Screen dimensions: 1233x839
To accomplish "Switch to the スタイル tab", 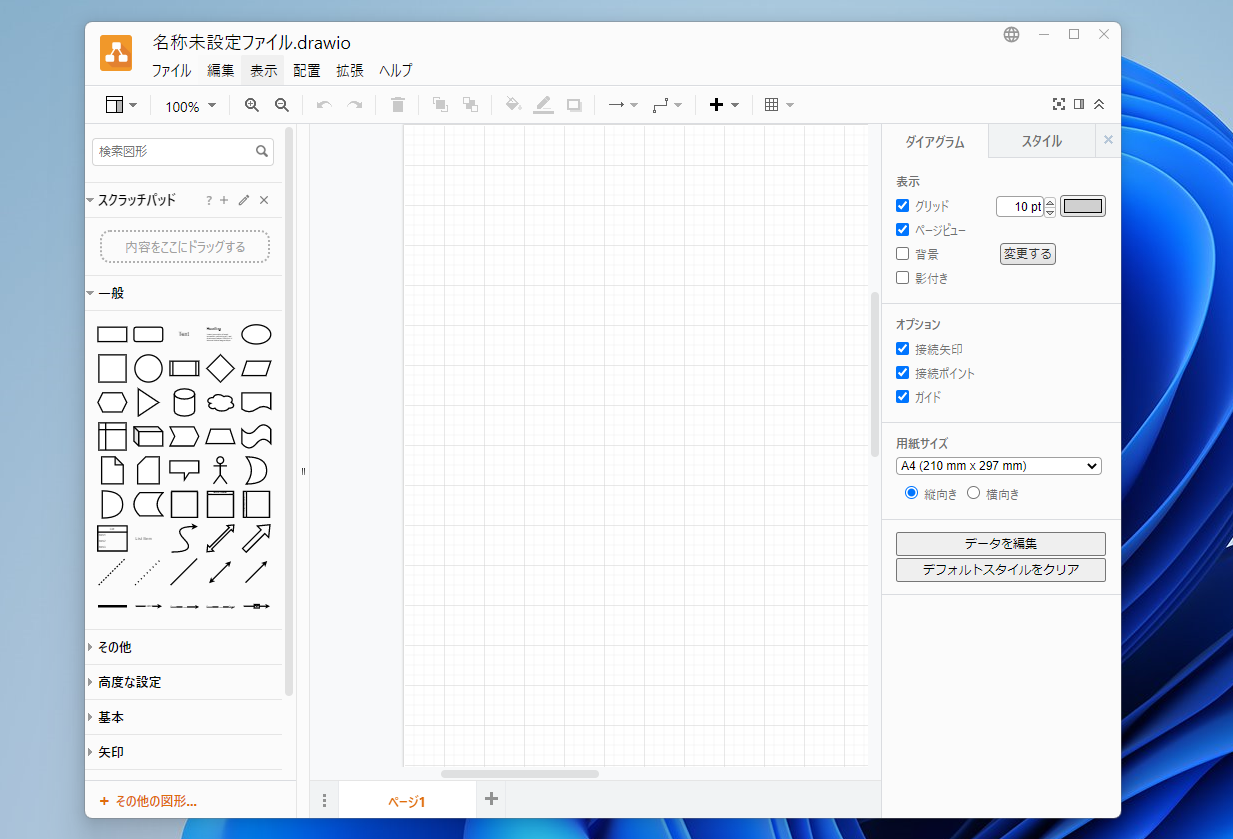I will 1041,142.
